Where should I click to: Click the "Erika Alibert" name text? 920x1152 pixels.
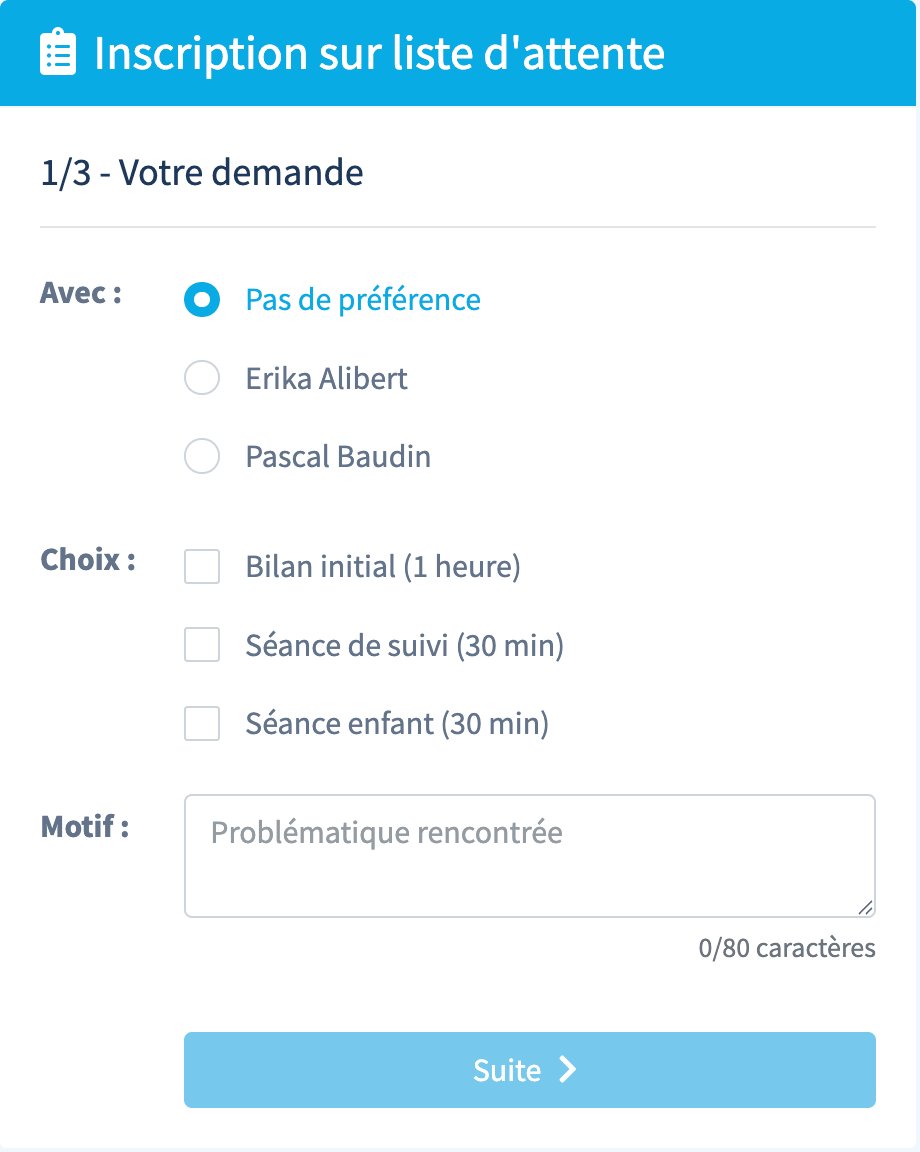click(327, 379)
